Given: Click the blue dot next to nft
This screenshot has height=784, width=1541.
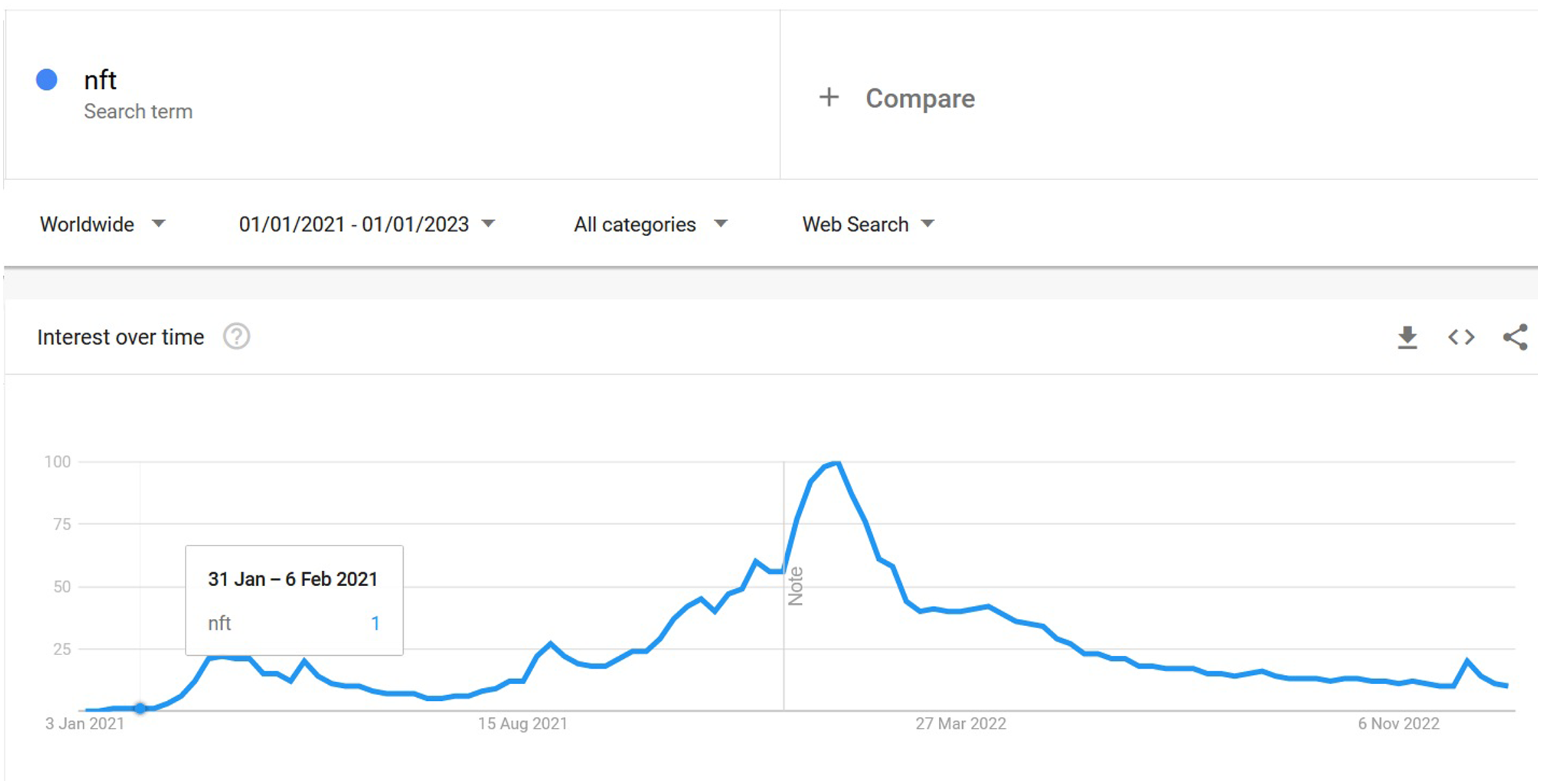Looking at the screenshot, I should coord(47,80).
